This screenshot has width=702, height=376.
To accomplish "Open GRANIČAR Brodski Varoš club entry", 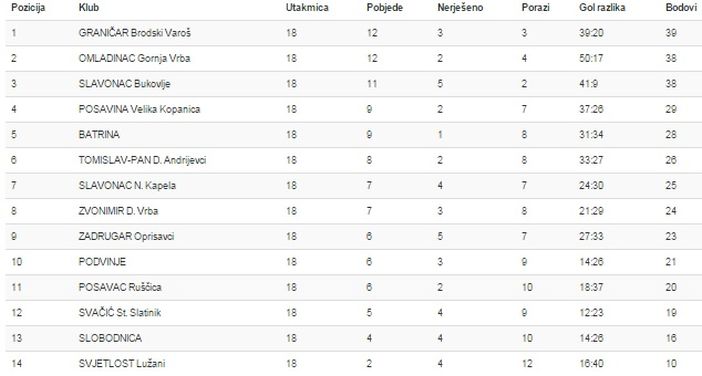I will [134, 33].
